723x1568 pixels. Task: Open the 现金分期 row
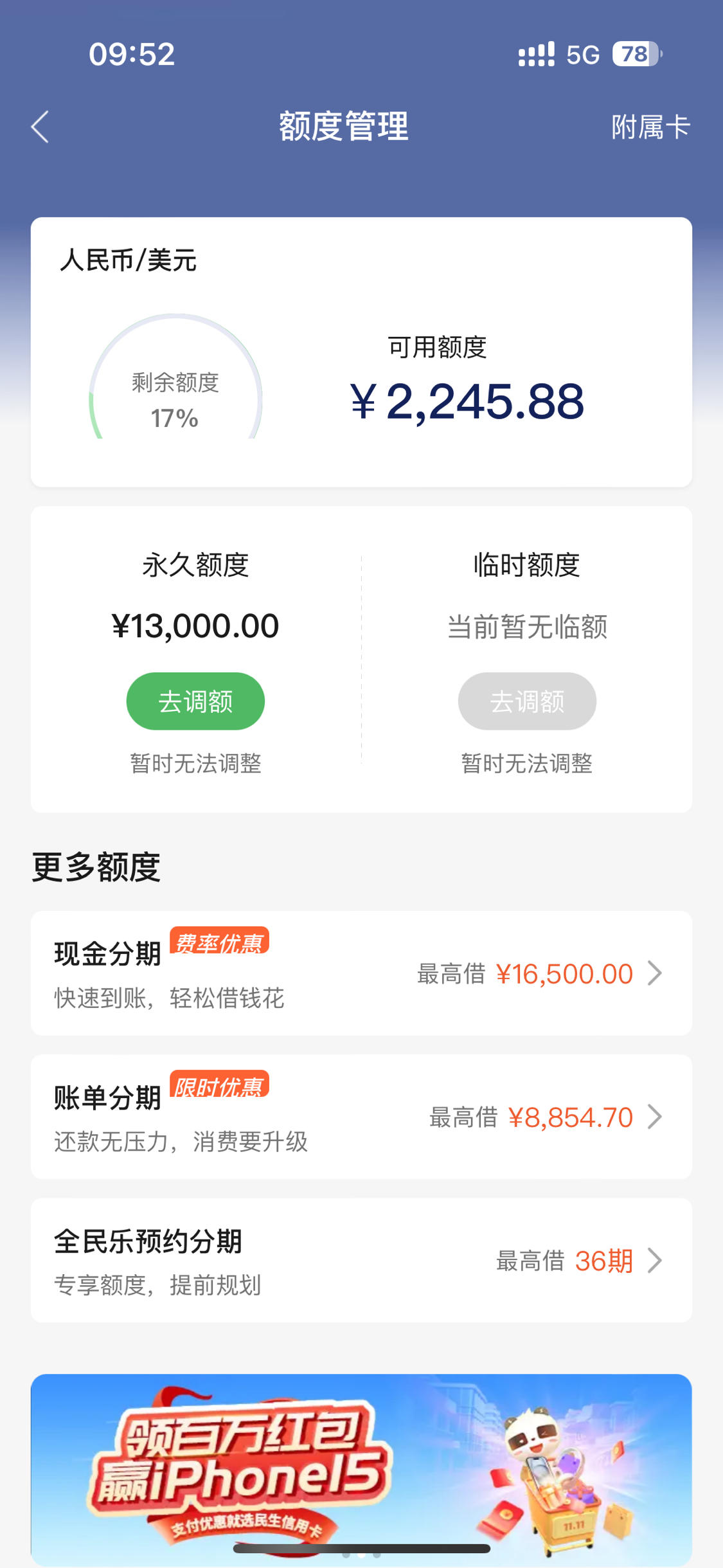point(361,973)
